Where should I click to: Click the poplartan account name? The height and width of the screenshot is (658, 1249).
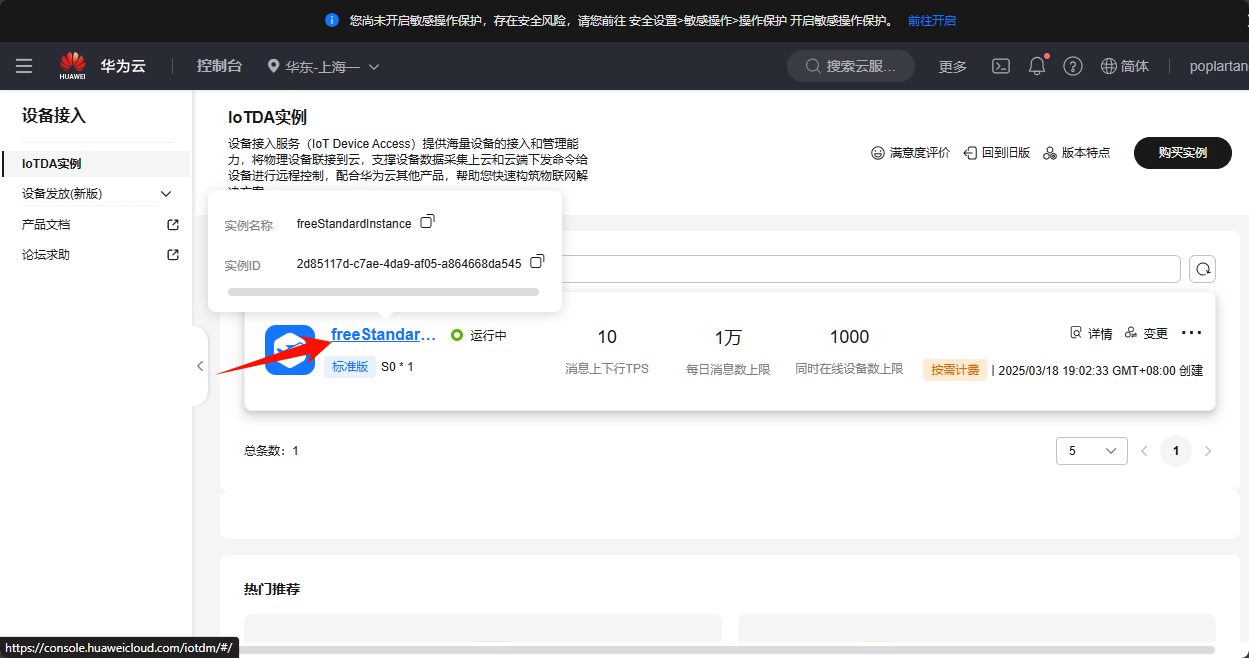(x=1219, y=66)
